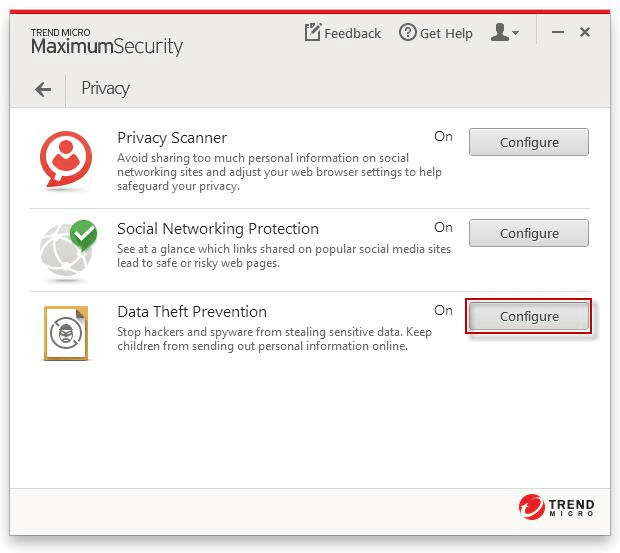Minimize the Maximum Security window
620x553 pixels.
click(558, 32)
